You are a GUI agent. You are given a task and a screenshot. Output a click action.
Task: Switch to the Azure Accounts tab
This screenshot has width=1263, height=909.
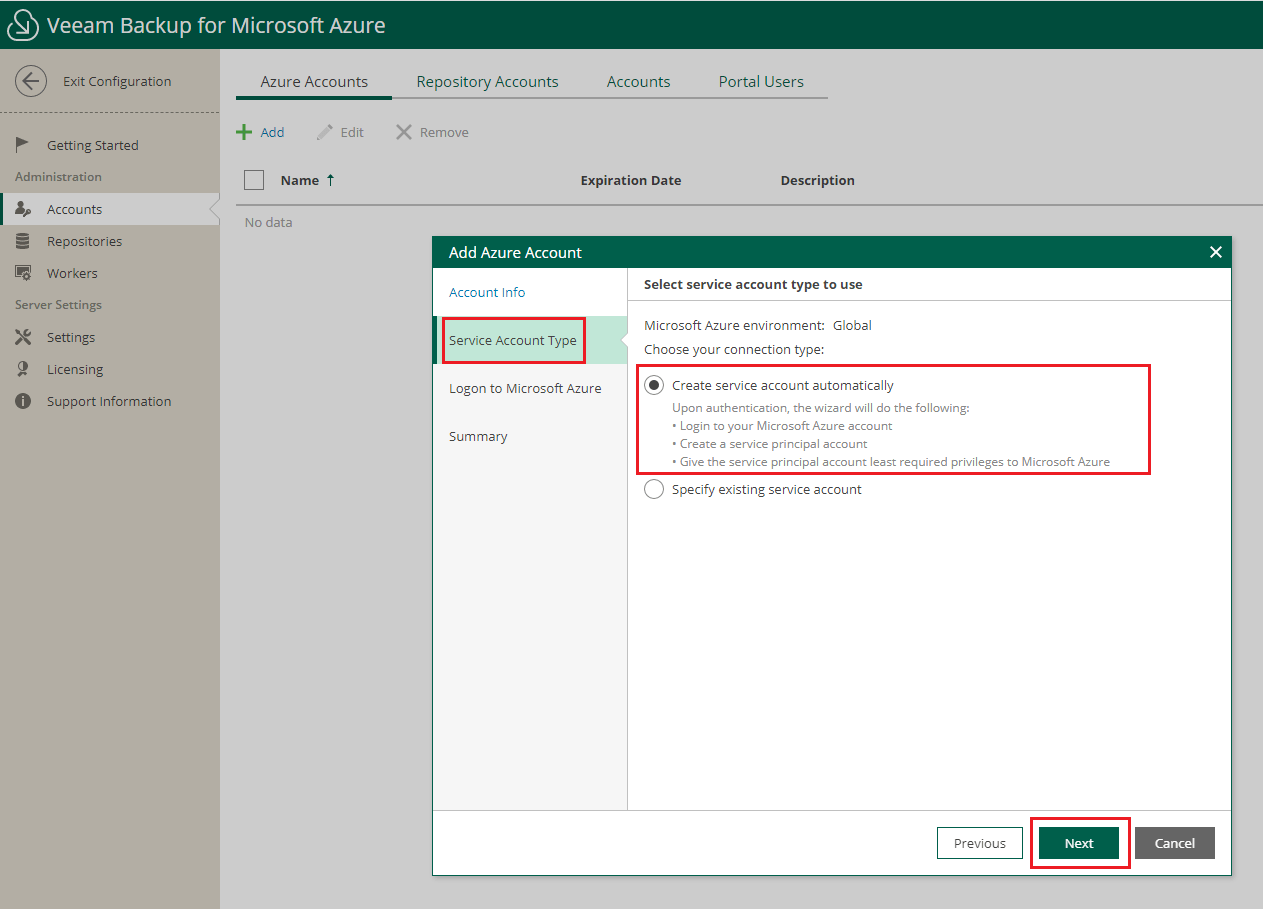click(x=314, y=82)
